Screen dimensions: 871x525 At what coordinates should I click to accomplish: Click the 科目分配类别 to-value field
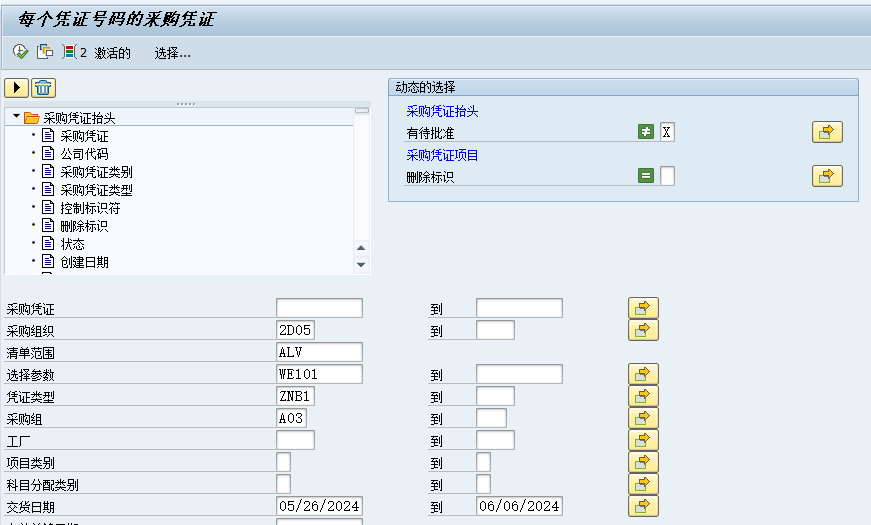(x=483, y=484)
